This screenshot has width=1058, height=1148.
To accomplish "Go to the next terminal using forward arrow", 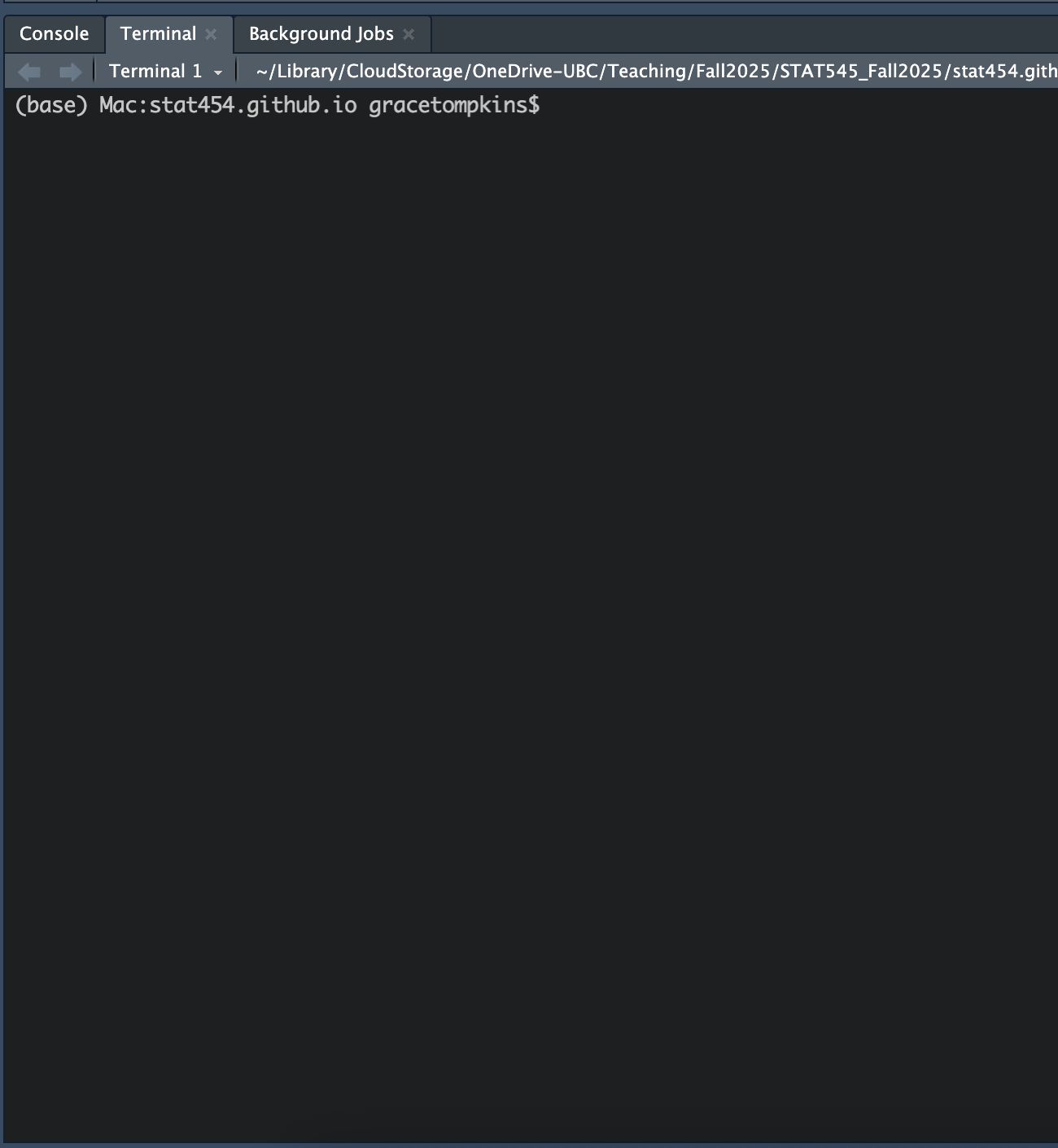I will (71, 72).
